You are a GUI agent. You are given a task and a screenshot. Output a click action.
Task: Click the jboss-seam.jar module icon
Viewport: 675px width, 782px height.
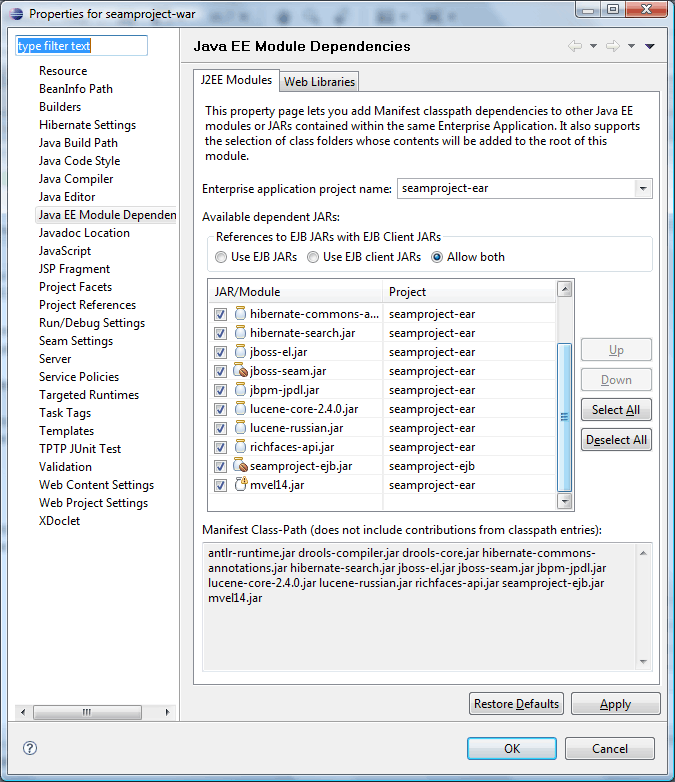[x=240, y=371]
